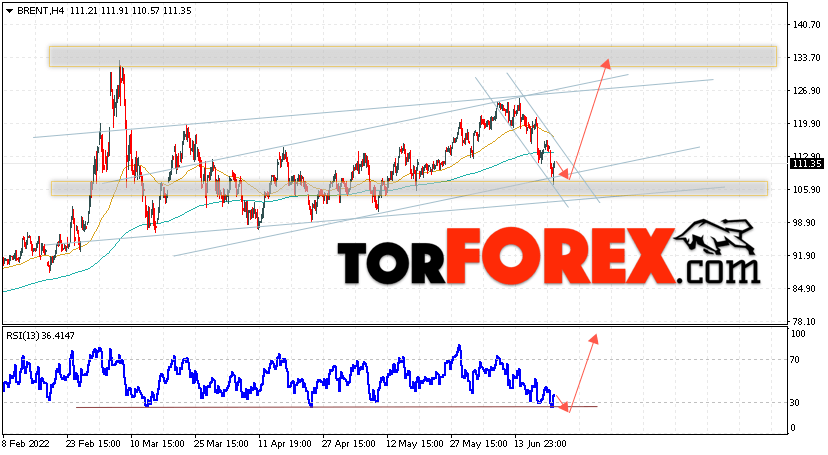Select the 105.90 price axis label
The width and height of the screenshot is (828, 455).
806,189
